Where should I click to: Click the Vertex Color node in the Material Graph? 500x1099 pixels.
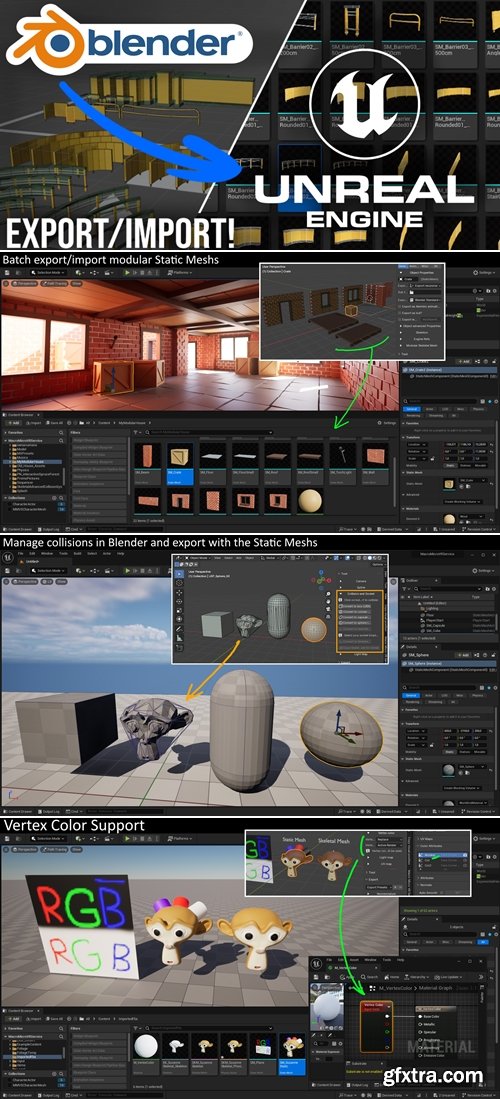[377, 1027]
